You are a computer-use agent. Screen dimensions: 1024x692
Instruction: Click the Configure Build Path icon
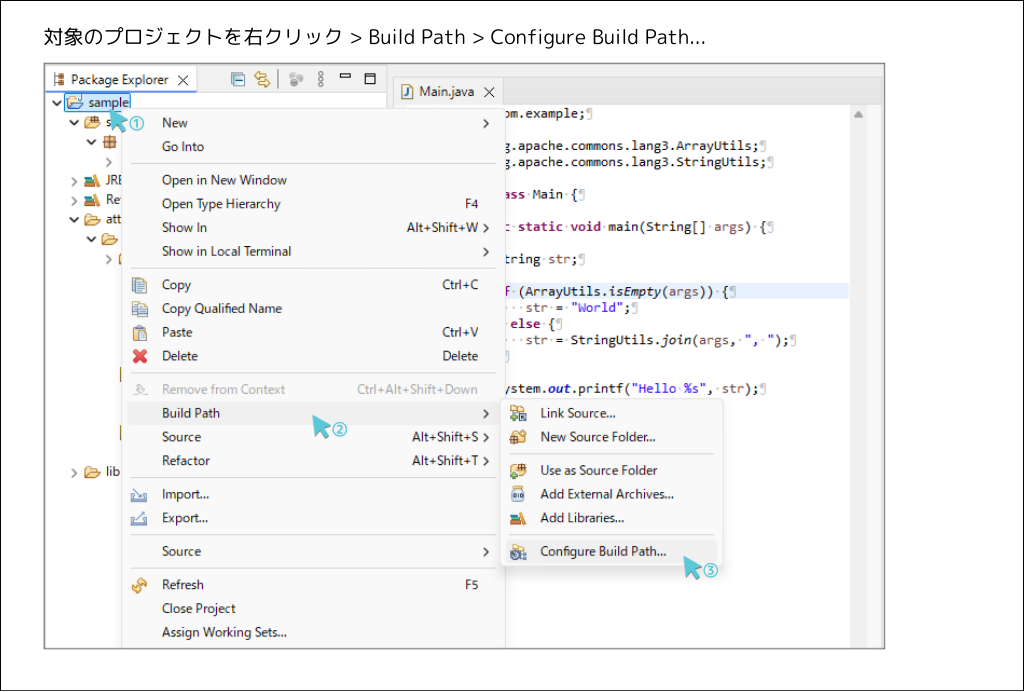519,552
